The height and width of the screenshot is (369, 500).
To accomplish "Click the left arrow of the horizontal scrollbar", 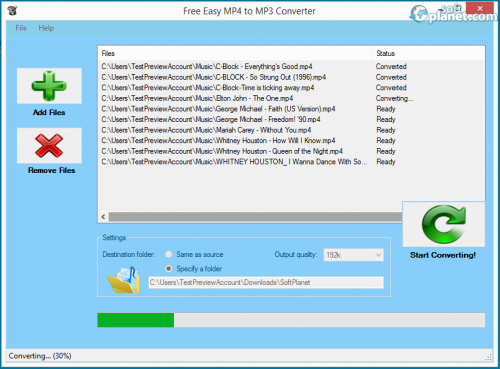I will [x=103, y=217].
